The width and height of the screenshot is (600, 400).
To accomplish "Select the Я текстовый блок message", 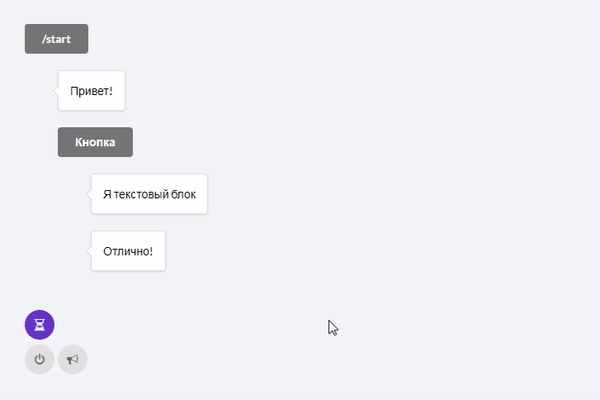I will pyautogui.click(x=149, y=194).
